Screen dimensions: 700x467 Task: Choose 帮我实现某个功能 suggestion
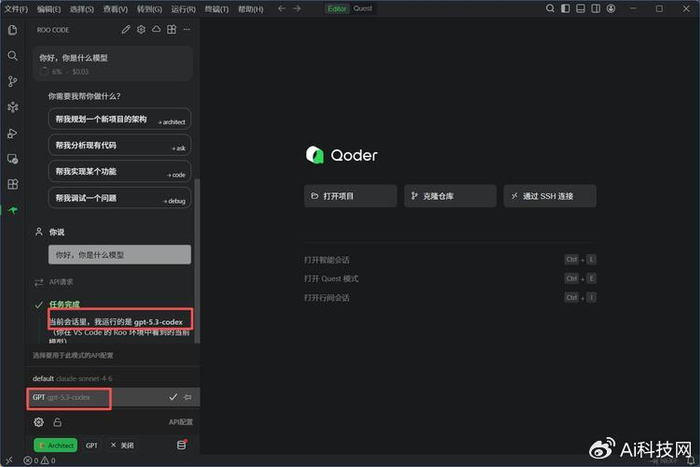pyautogui.click(x=120, y=171)
